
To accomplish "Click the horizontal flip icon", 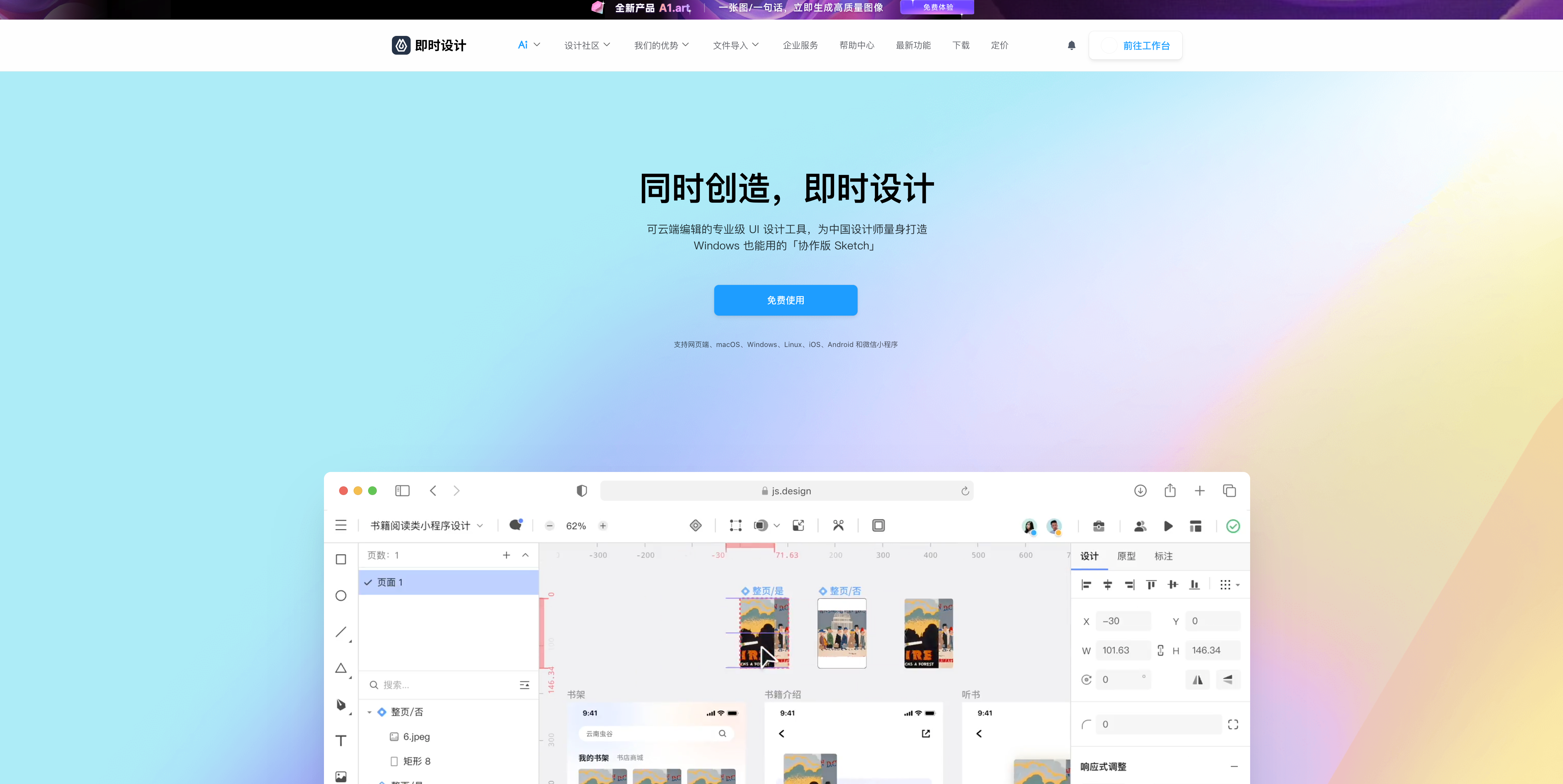I will coord(1197,680).
